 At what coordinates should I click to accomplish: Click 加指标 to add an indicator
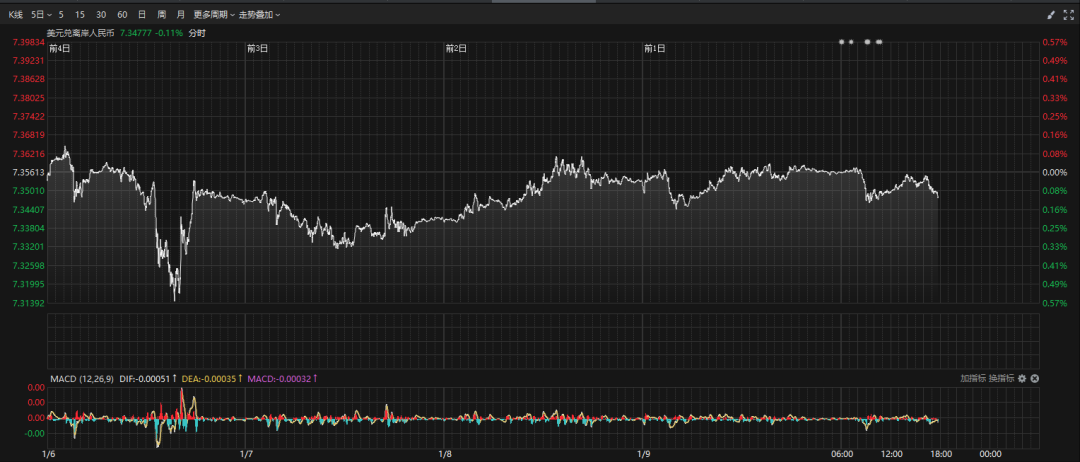pos(973,378)
